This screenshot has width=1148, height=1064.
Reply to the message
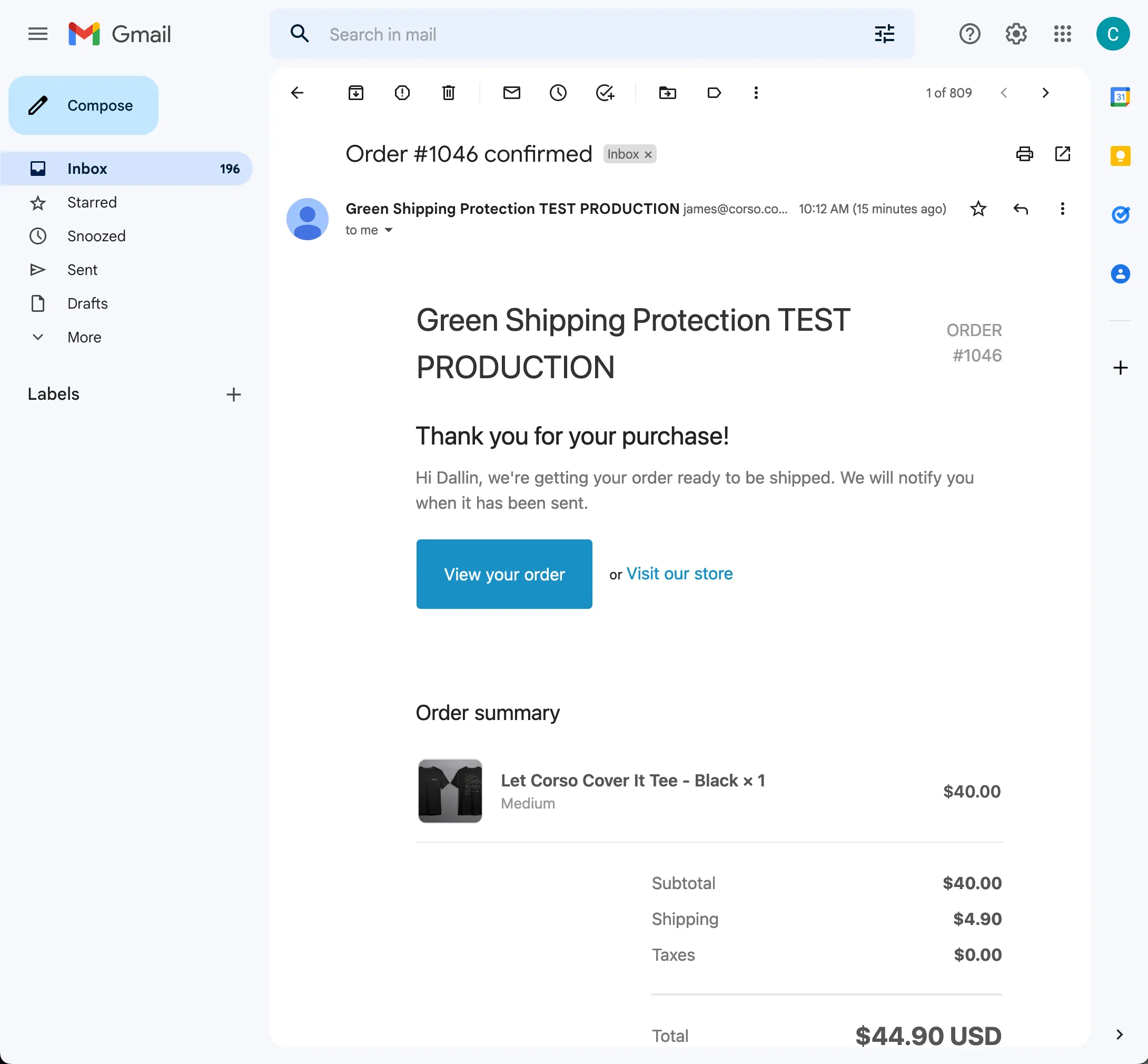[x=1021, y=209]
